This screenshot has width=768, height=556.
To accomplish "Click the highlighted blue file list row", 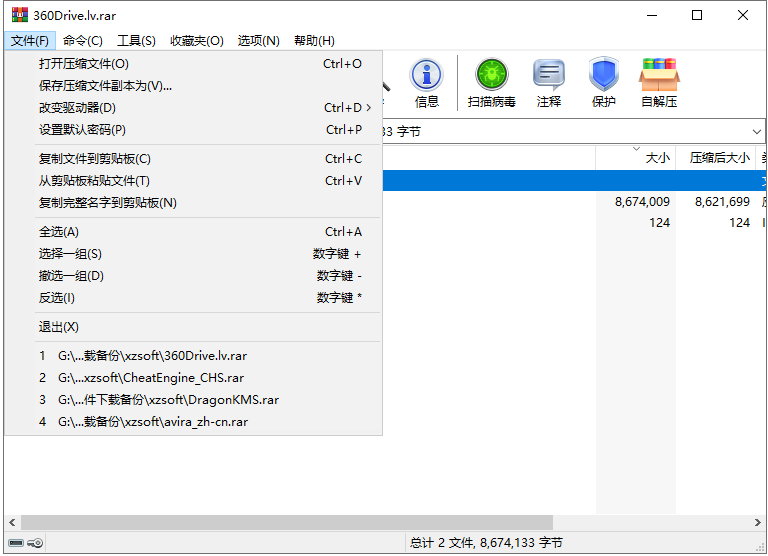I will (x=574, y=180).
